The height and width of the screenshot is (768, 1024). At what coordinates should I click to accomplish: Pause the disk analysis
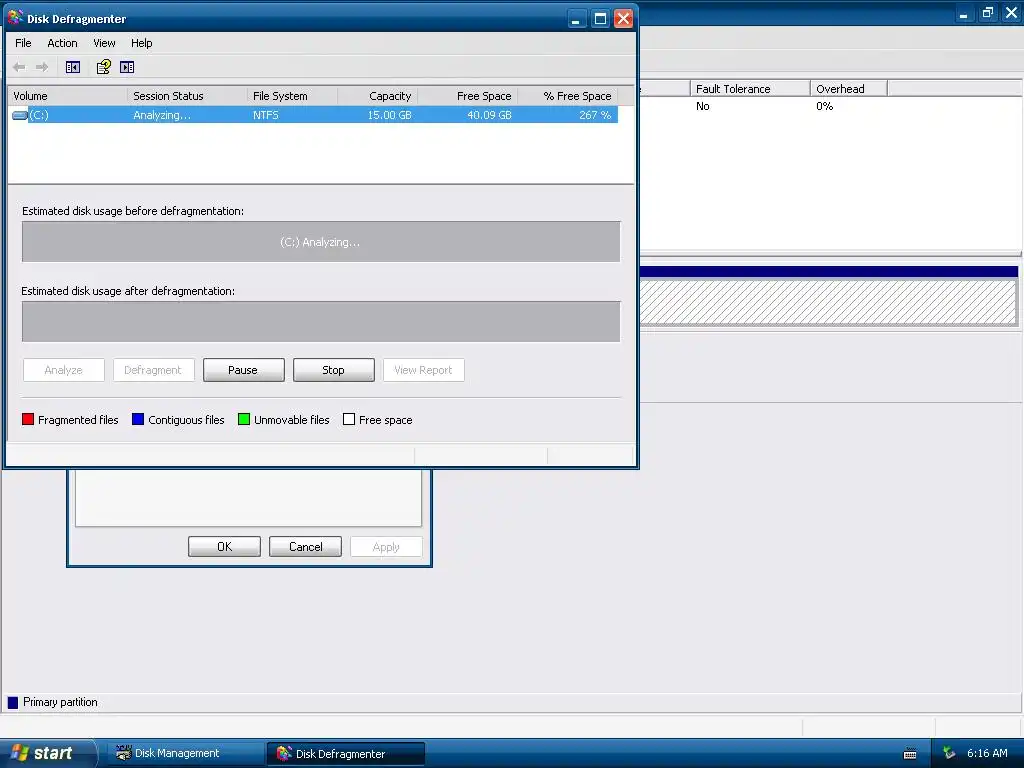pos(244,370)
